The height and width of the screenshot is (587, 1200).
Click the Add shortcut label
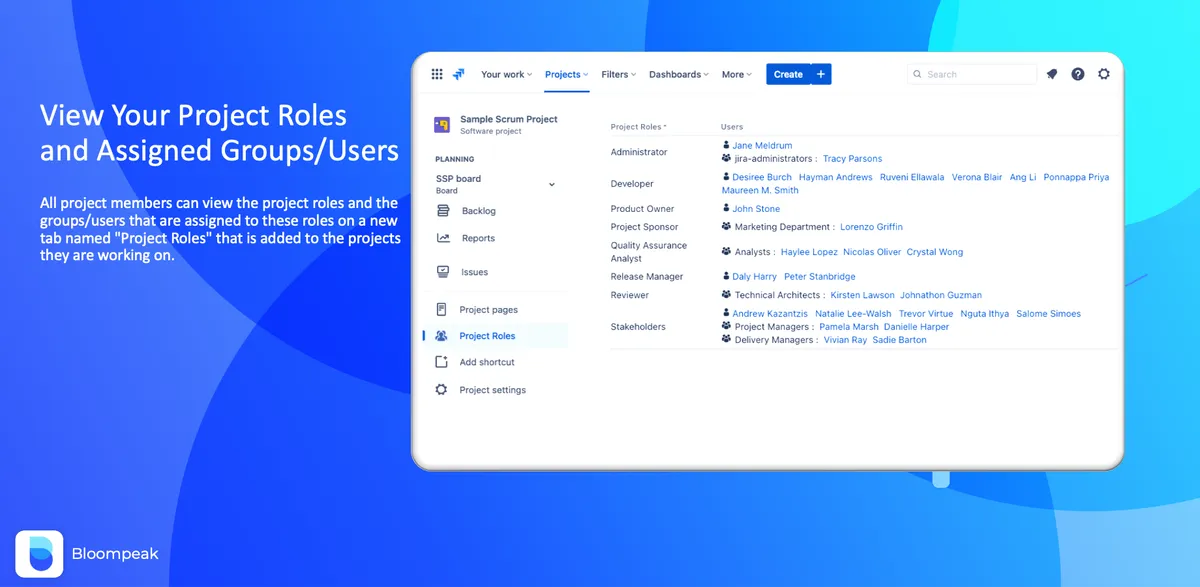point(487,362)
